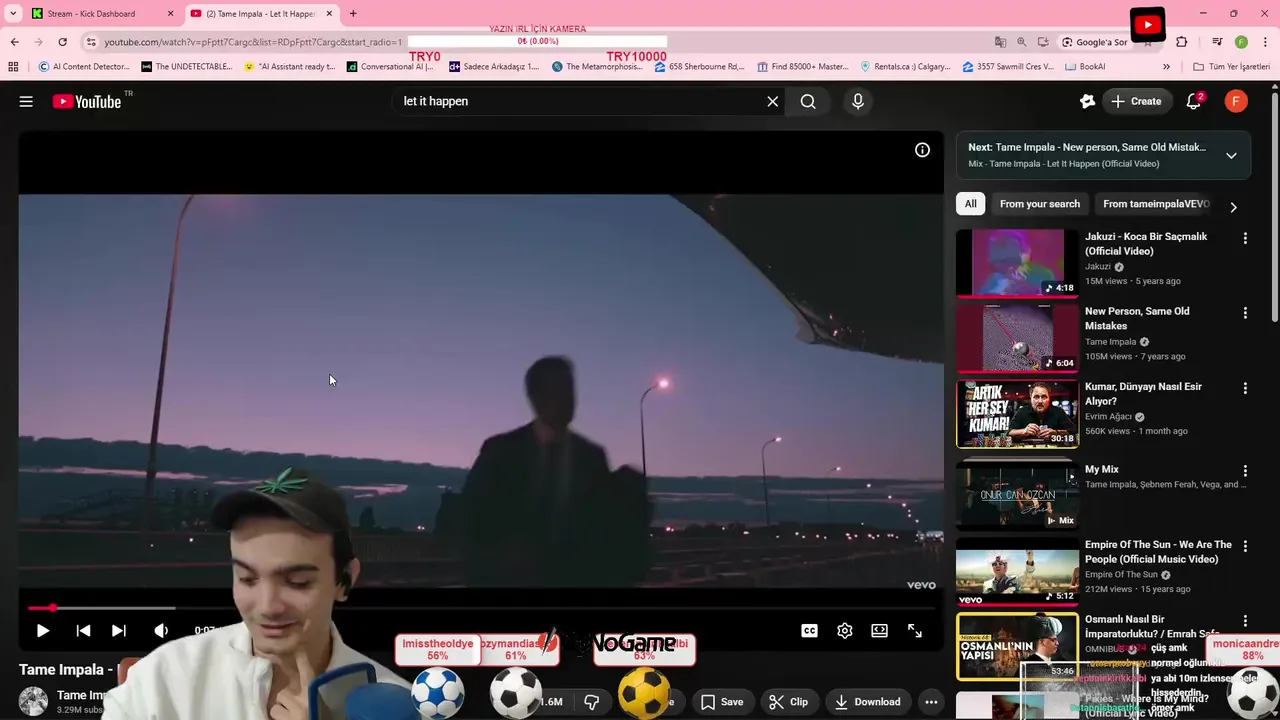Start voice search with the microphone
1280x720 pixels.
[857, 101]
